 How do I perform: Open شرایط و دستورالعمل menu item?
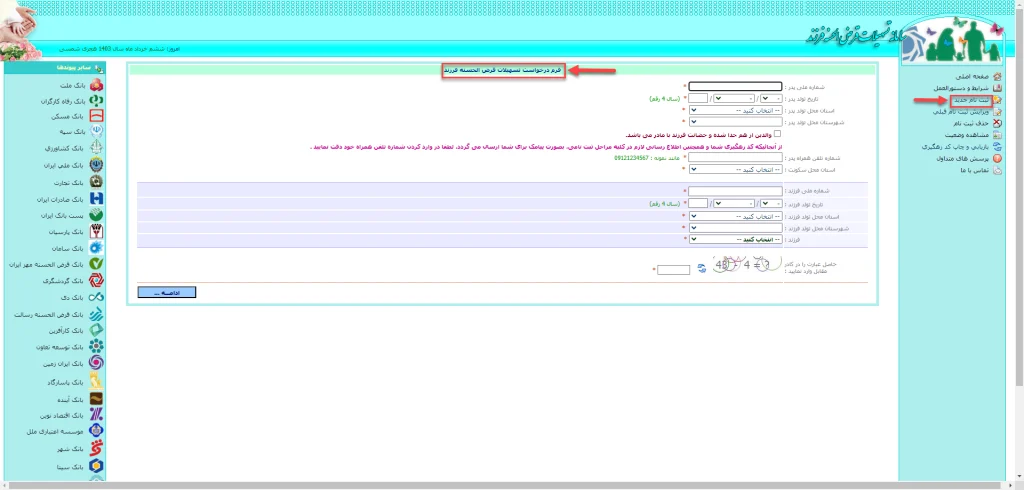click(959, 88)
